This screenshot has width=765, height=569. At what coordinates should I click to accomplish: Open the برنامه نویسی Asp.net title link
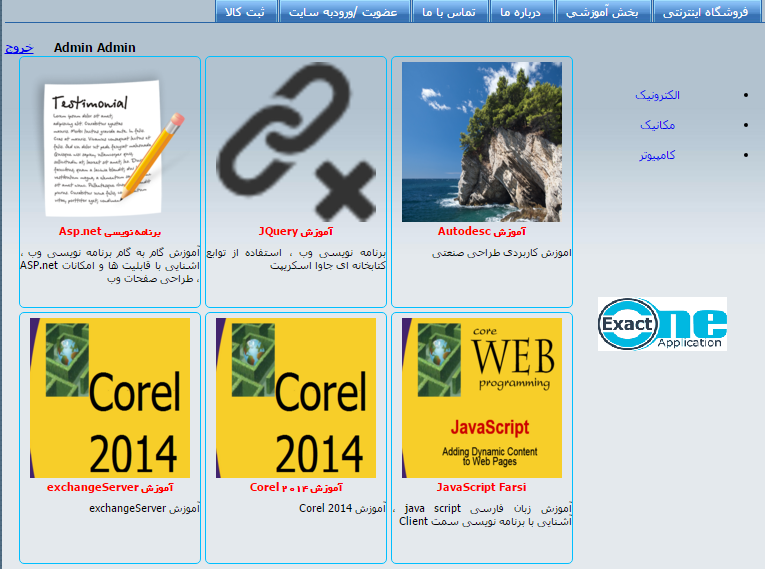[x=110, y=231]
